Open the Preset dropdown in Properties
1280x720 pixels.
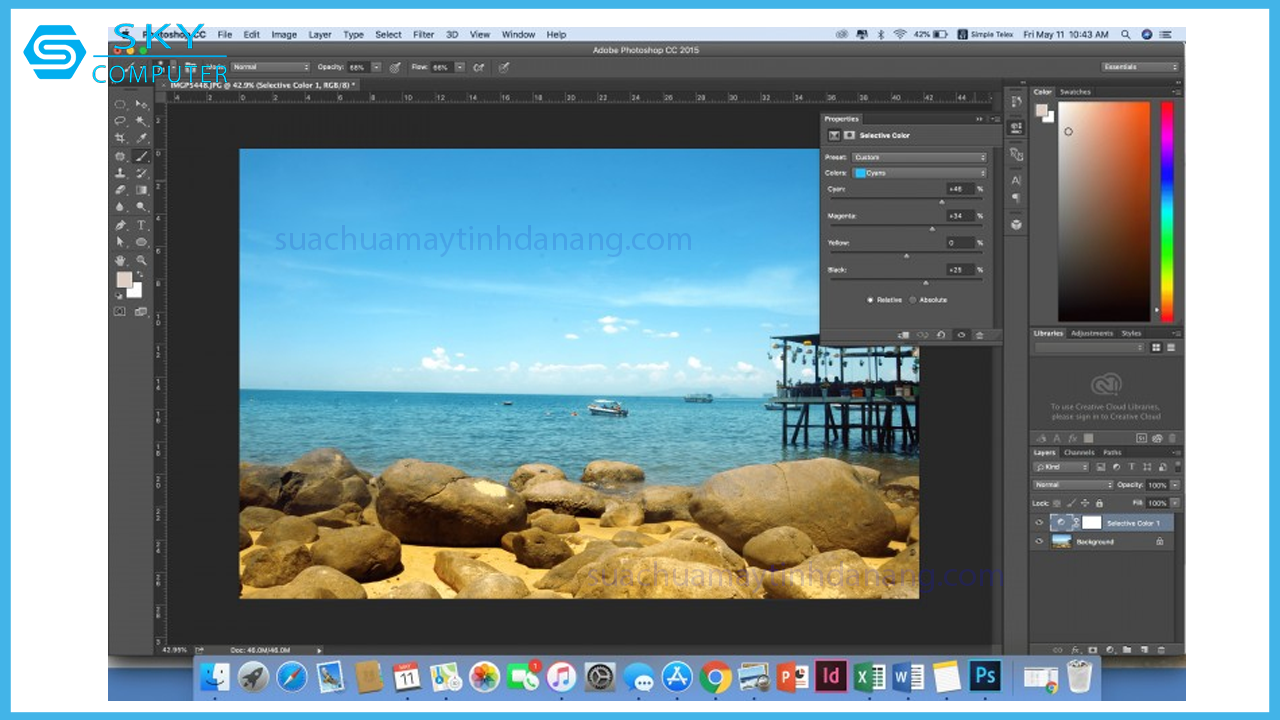919,158
